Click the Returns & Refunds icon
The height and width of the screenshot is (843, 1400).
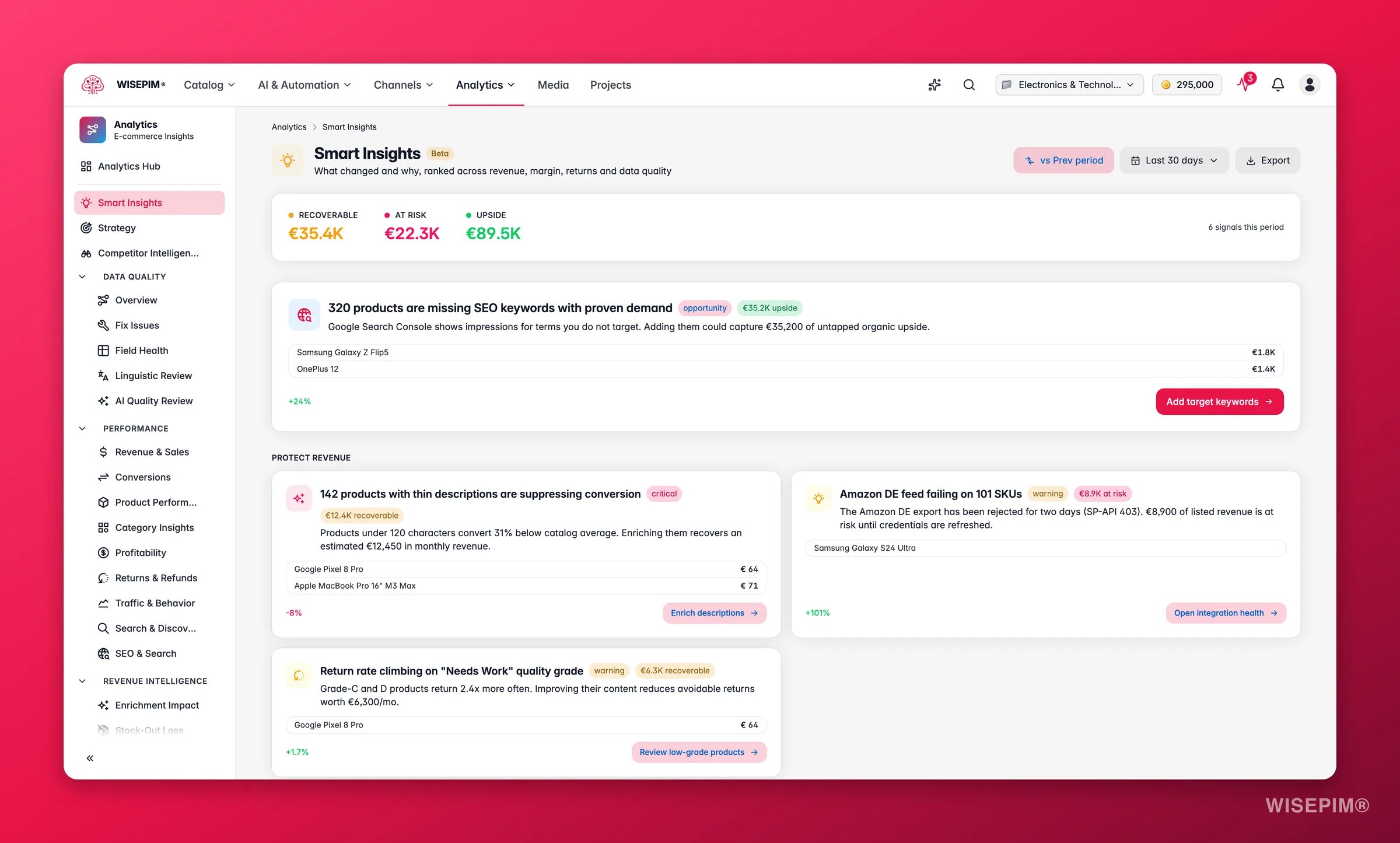(103, 578)
